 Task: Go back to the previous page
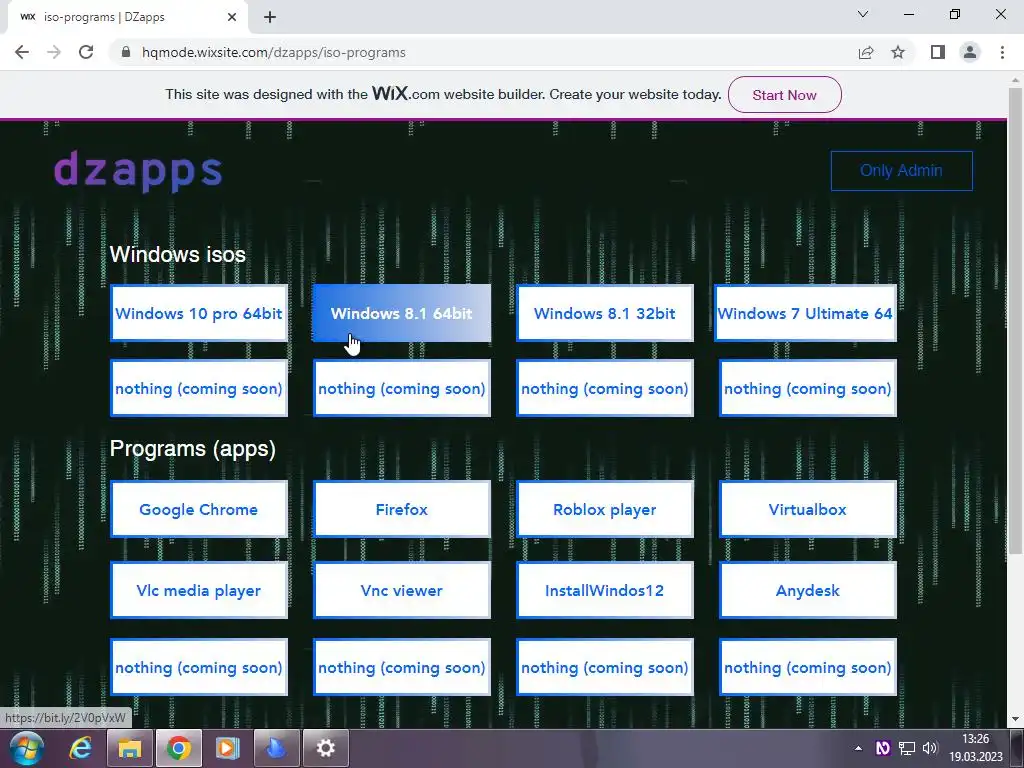click(22, 52)
